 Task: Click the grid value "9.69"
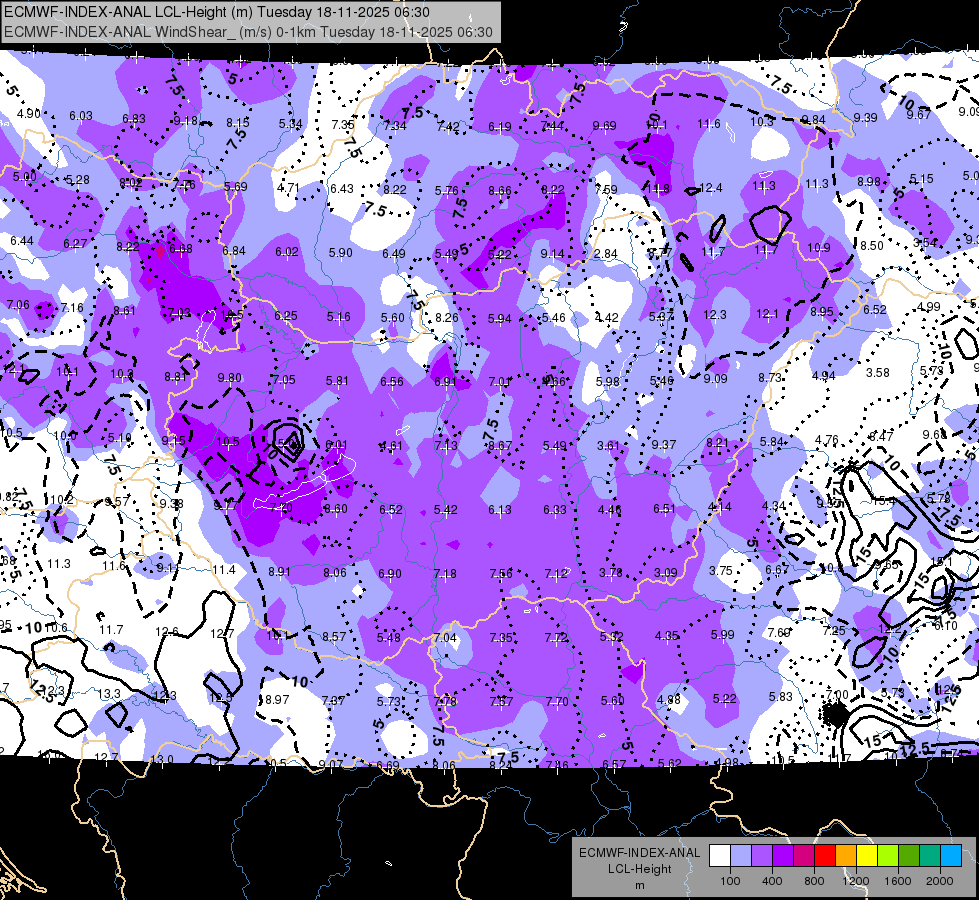point(604,126)
